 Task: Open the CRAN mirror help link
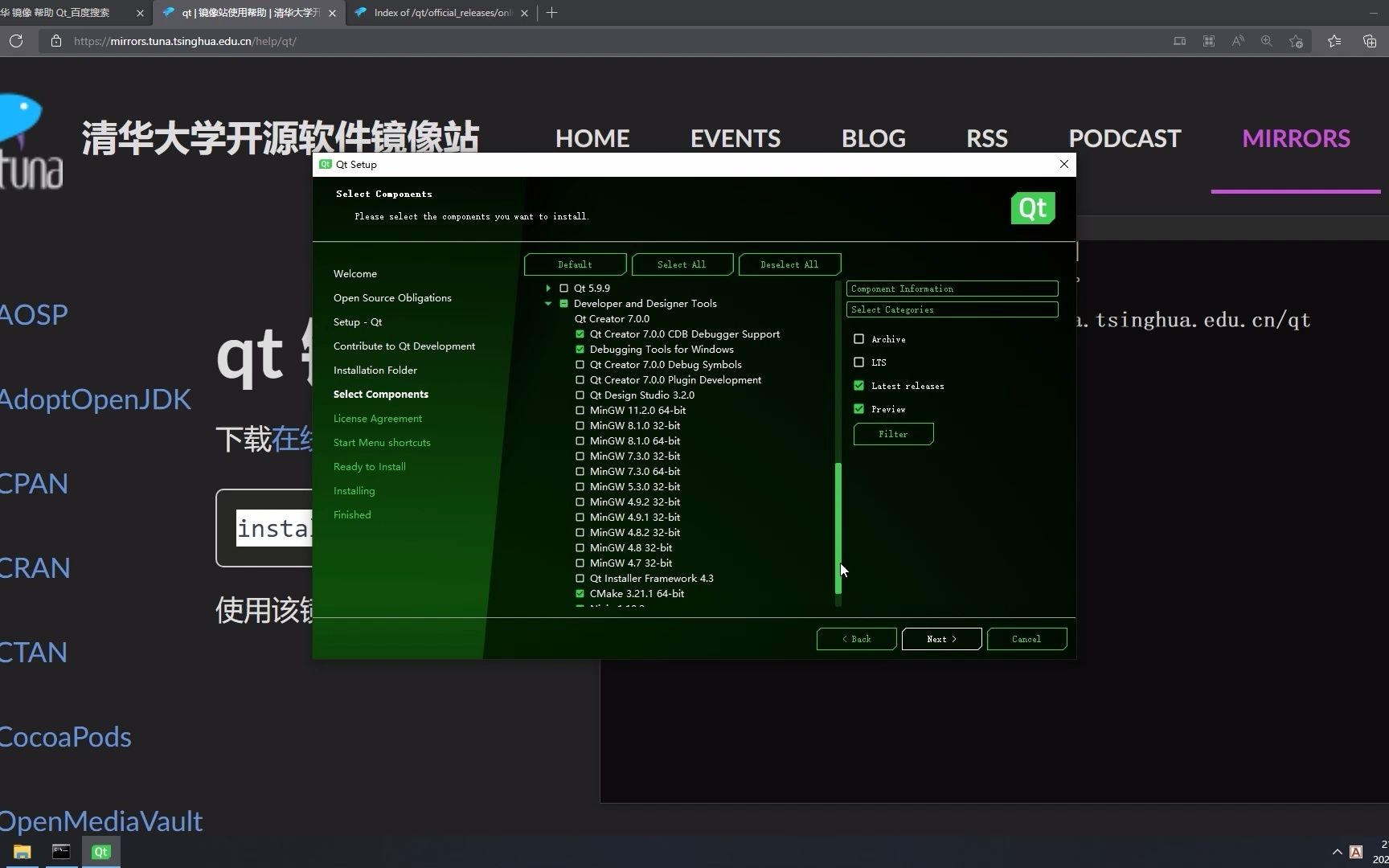[x=35, y=568]
